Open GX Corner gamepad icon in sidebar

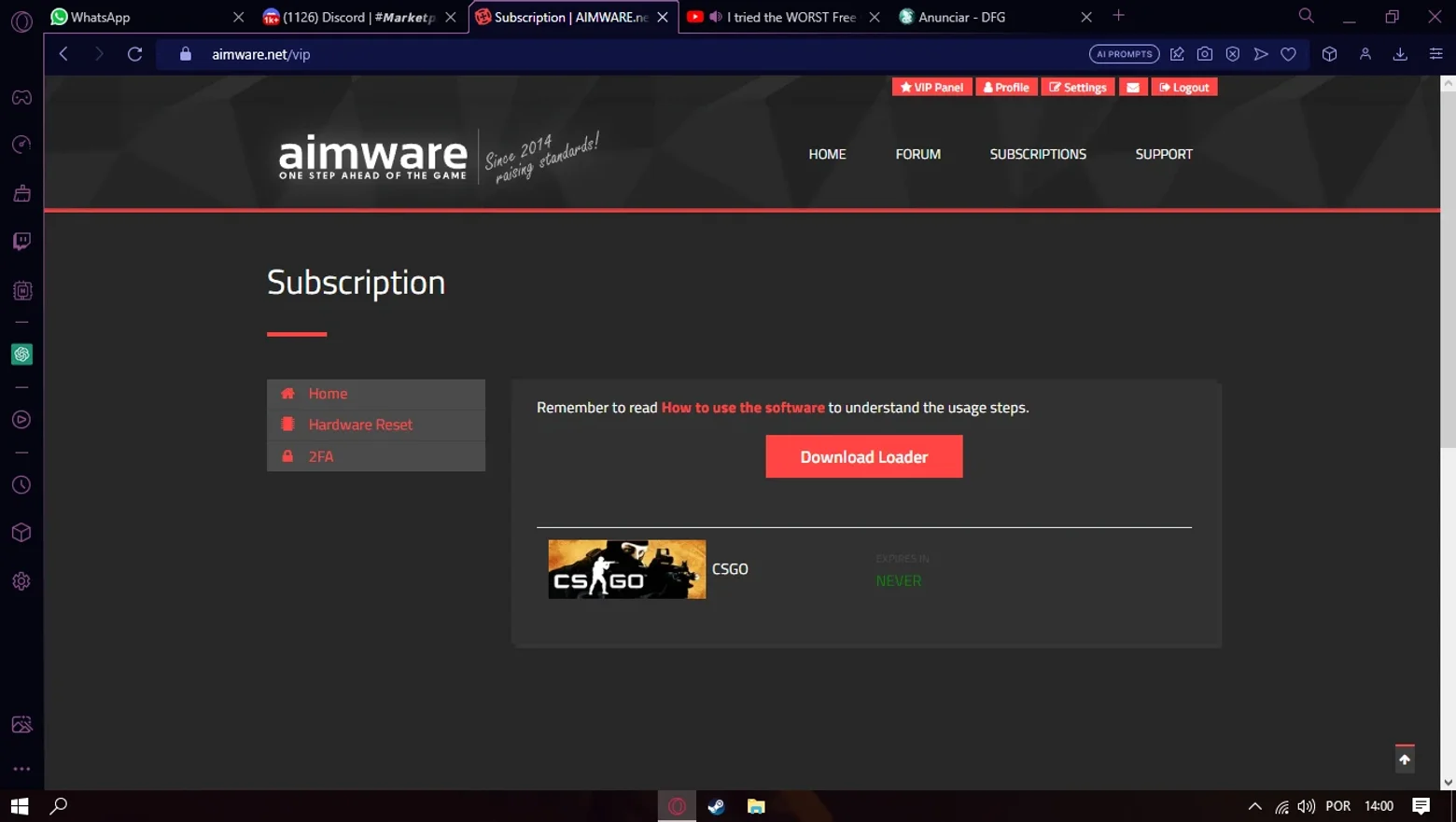click(21, 97)
